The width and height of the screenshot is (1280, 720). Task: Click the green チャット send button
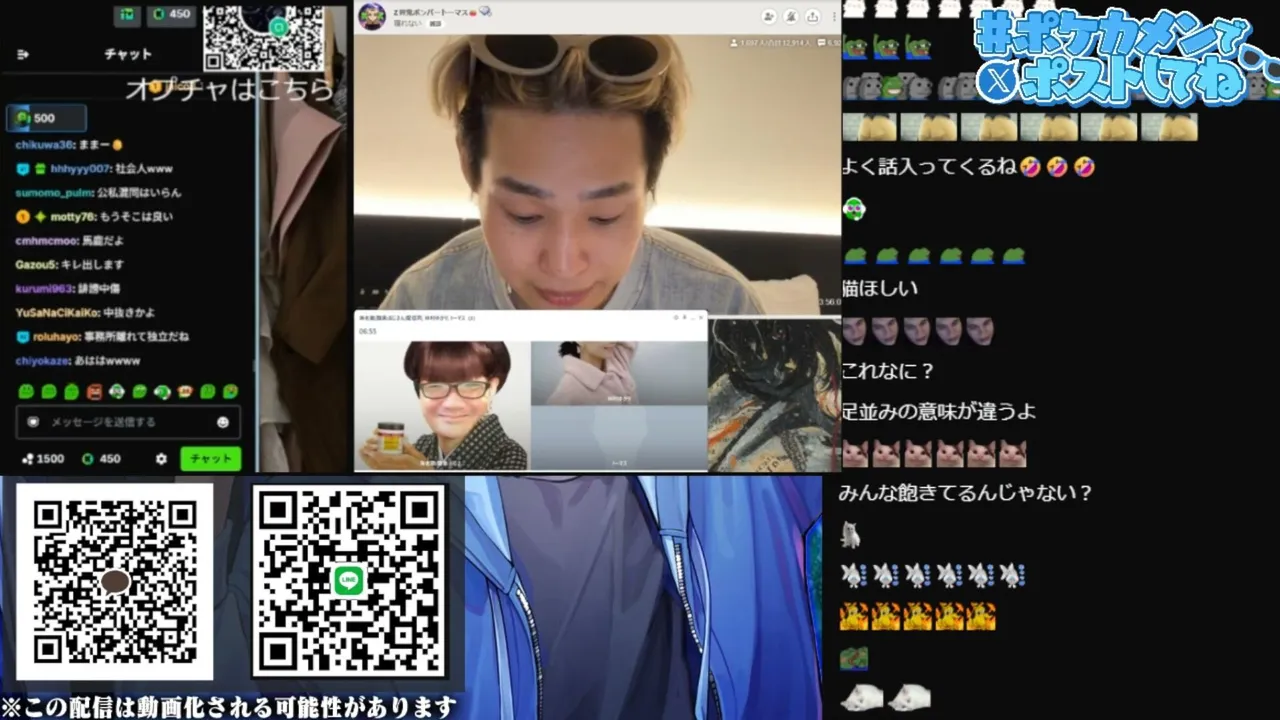pyautogui.click(x=210, y=459)
